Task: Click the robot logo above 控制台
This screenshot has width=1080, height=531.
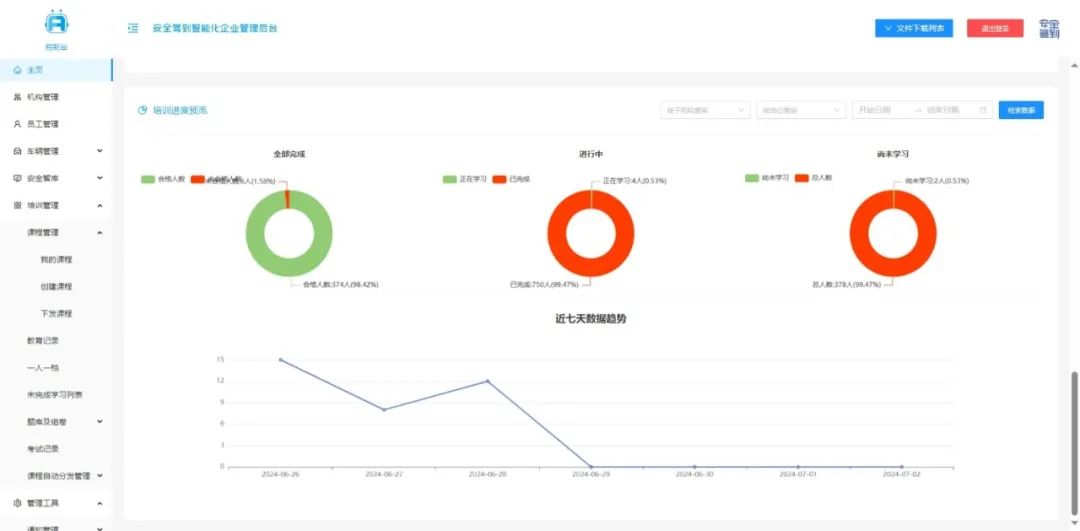Action: coord(57,22)
